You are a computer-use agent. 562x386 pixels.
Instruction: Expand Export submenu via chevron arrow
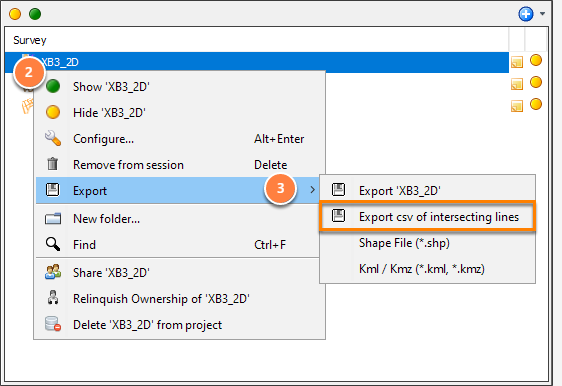(x=313, y=190)
